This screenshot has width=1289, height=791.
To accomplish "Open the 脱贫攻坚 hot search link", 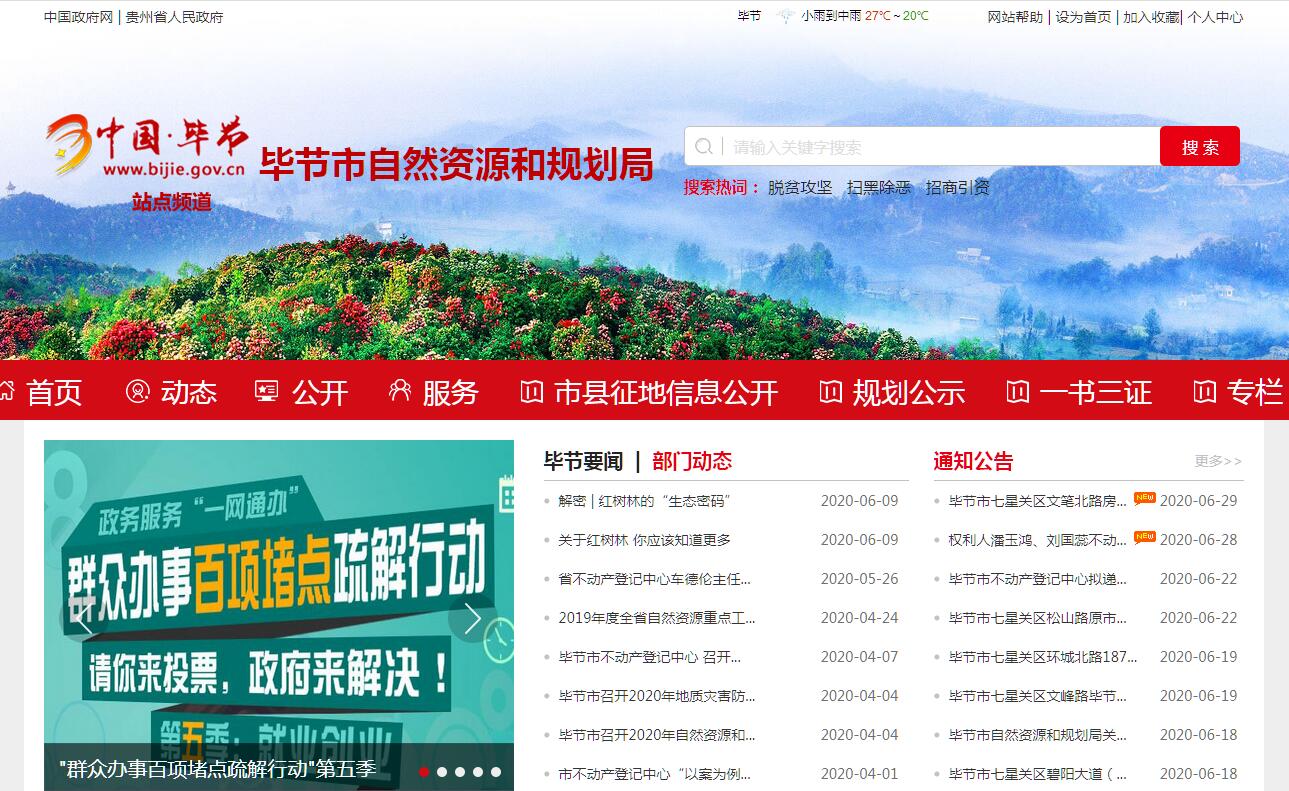I will coord(800,187).
